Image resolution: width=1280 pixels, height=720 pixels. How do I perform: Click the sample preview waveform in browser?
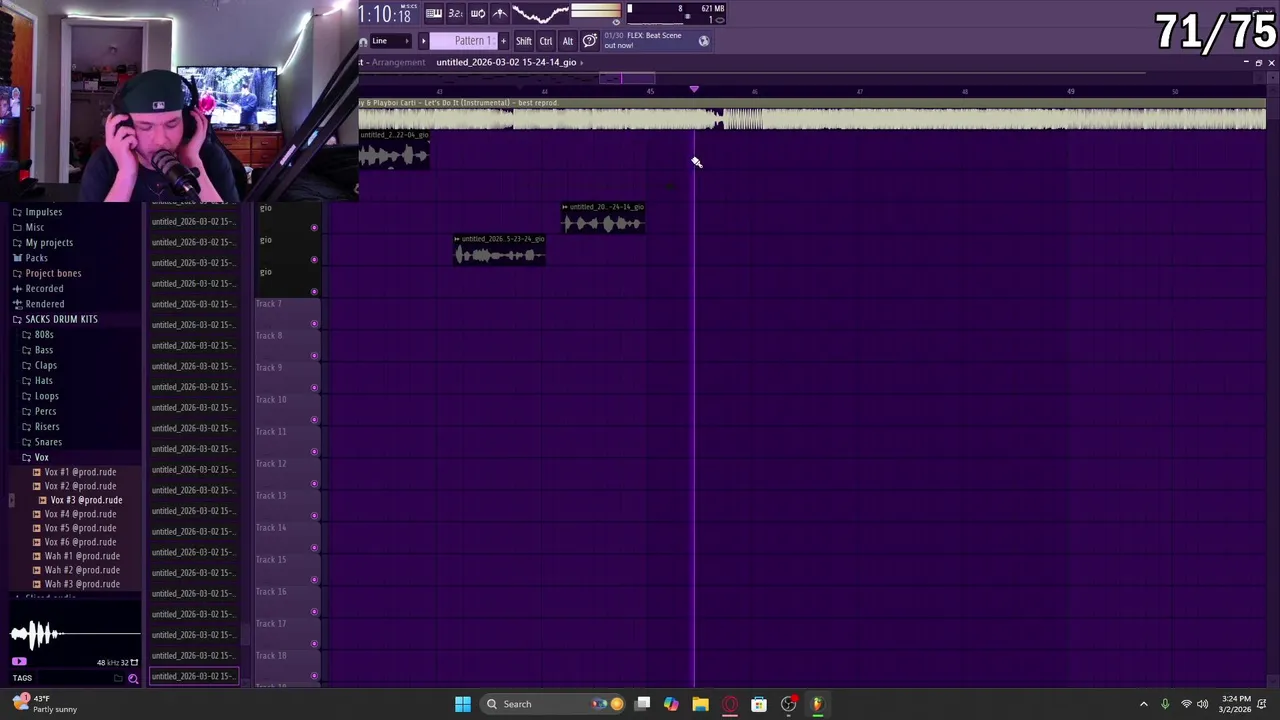pyautogui.click(x=73, y=633)
